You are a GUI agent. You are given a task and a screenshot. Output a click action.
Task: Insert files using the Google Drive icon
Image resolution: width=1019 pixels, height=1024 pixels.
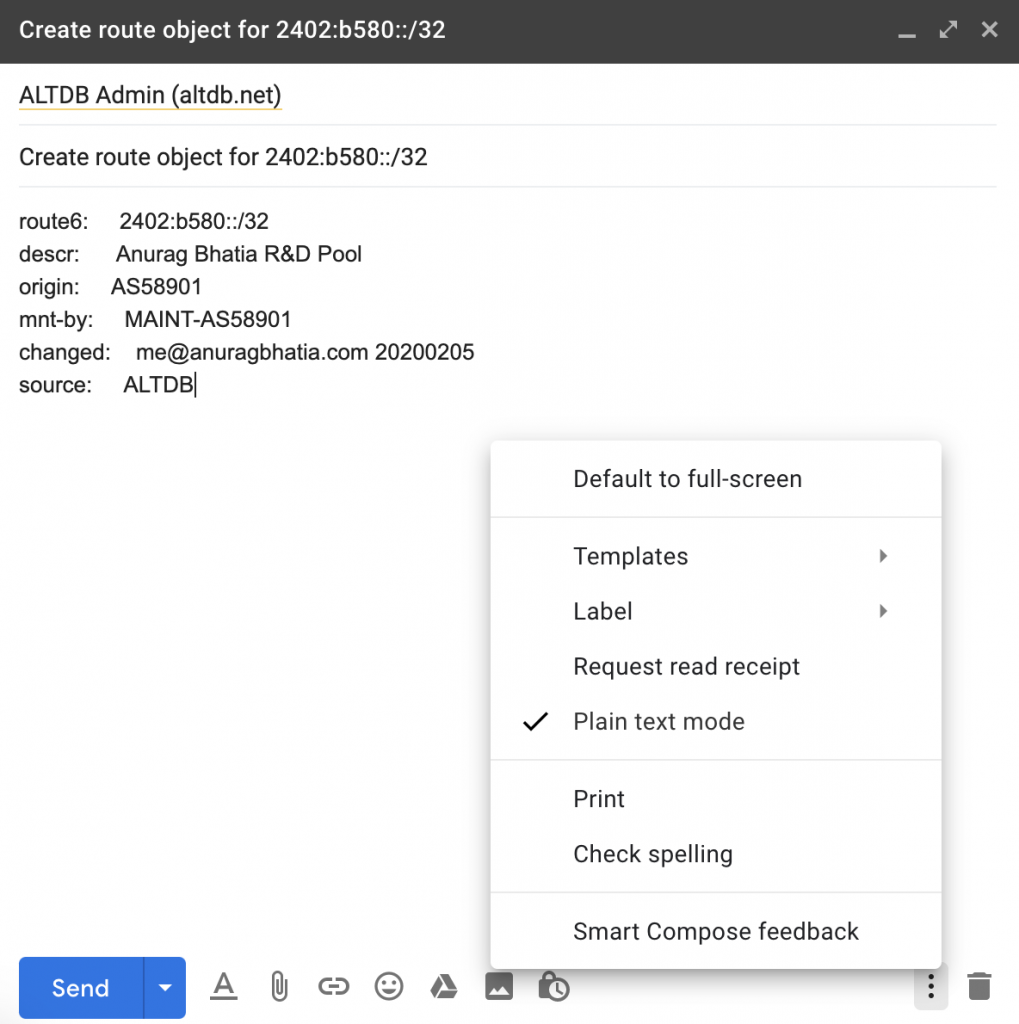444,986
